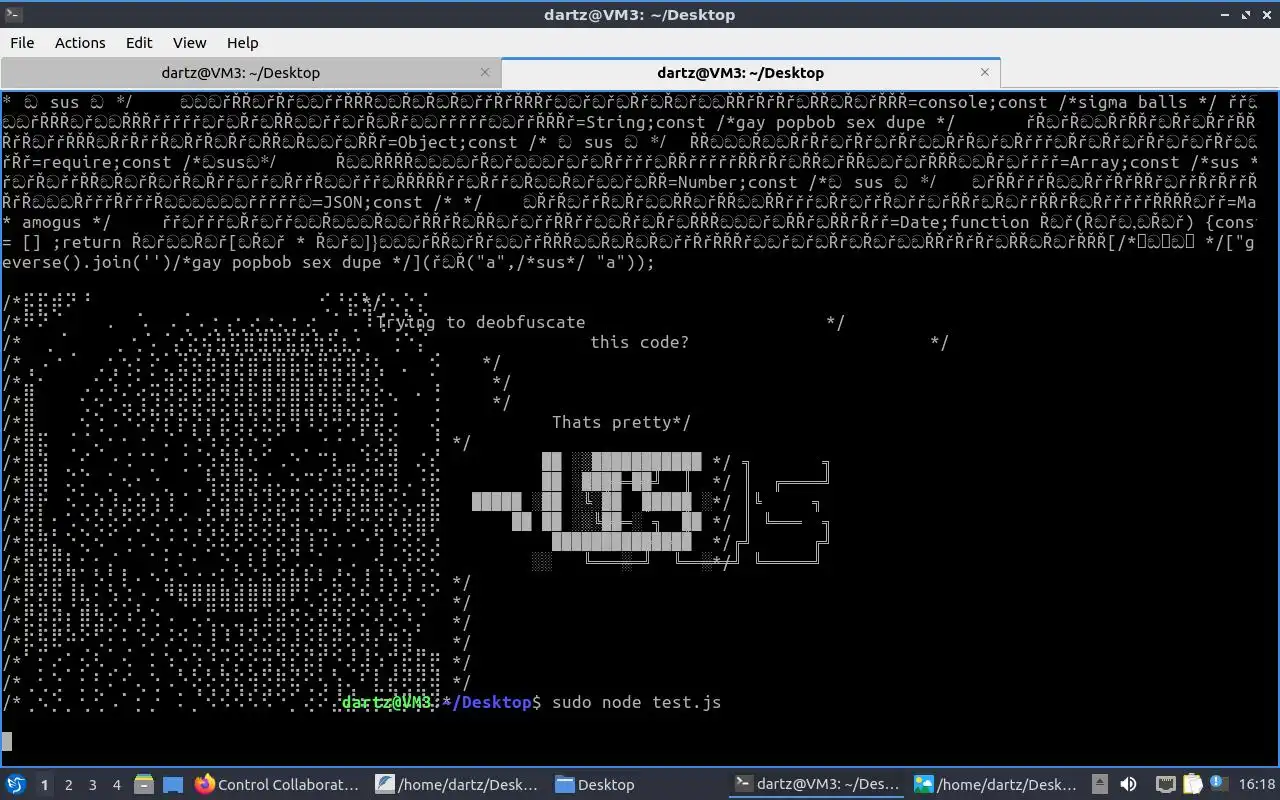Viewport: 1280px width, 800px height.
Task: Click the '=Number;const' code text
Action: (x=733, y=182)
